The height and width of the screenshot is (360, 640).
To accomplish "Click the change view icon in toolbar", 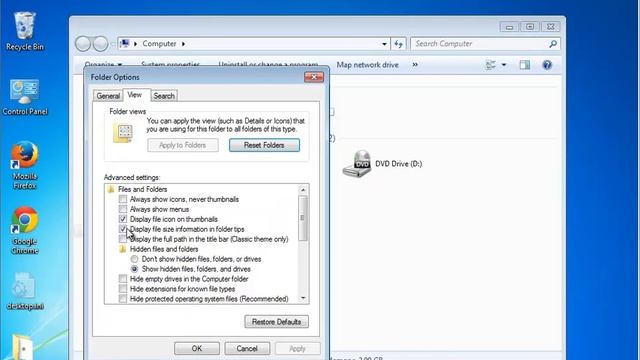I will pos(491,65).
